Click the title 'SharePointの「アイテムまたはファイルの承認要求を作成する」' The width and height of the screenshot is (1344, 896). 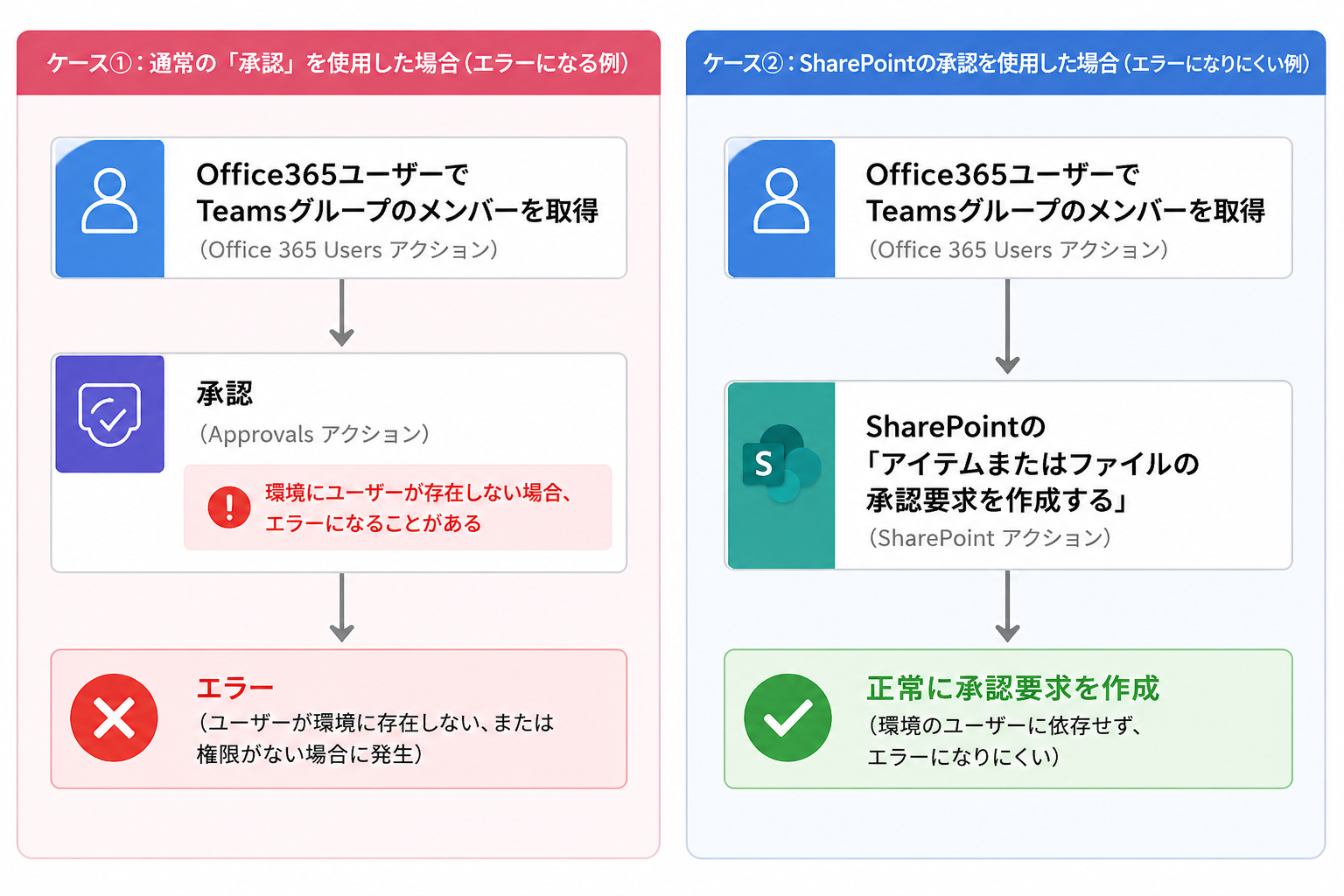pos(1032,463)
